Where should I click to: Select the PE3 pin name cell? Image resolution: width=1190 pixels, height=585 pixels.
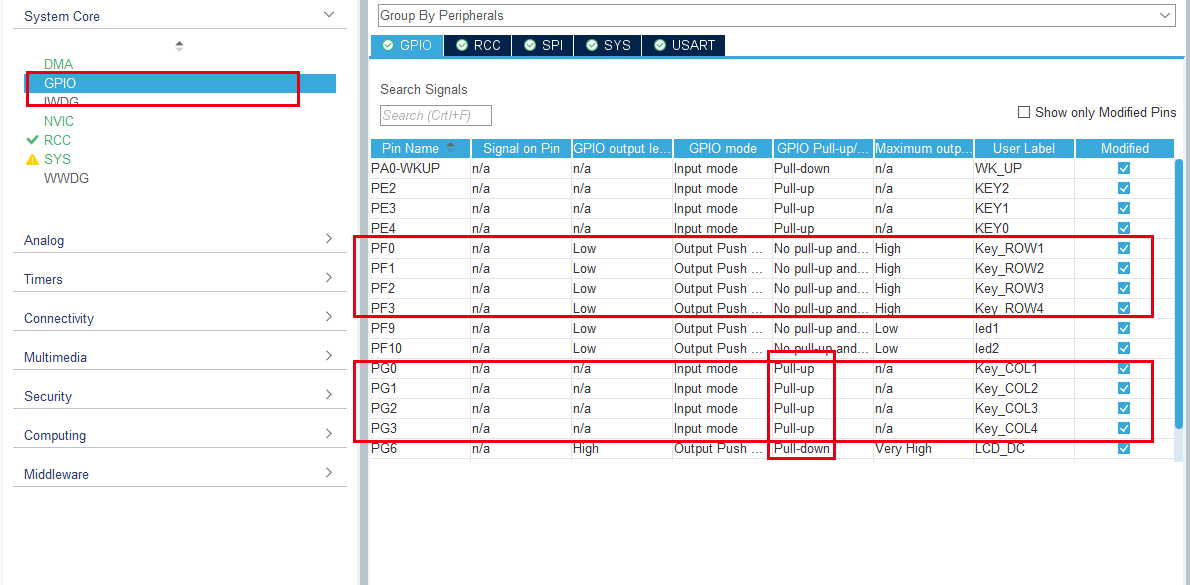pyautogui.click(x=420, y=208)
